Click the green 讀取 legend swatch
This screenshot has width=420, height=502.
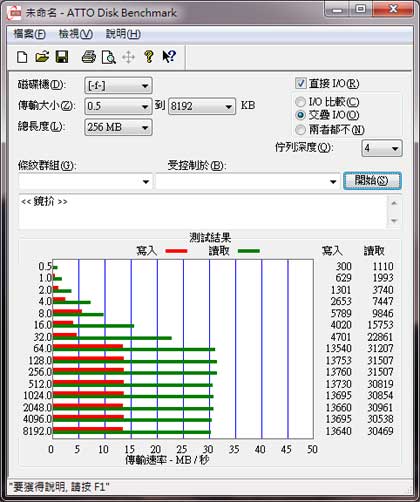click(249, 251)
